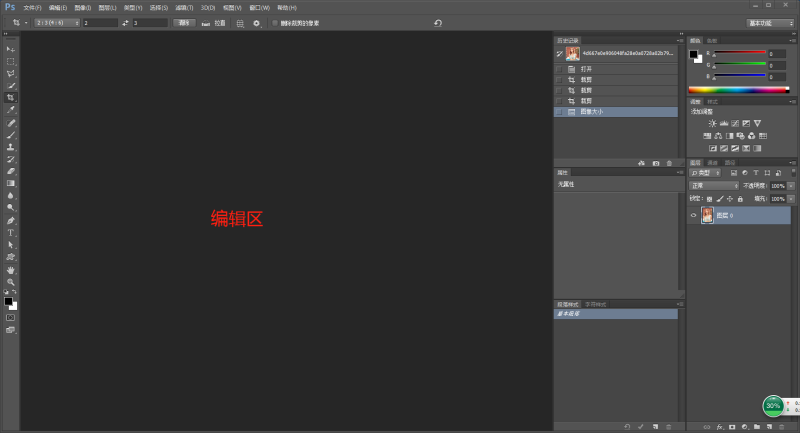Click the Brightness/Contrast sun adjustment icon
The width and height of the screenshot is (800, 433).
coord(712,123)
